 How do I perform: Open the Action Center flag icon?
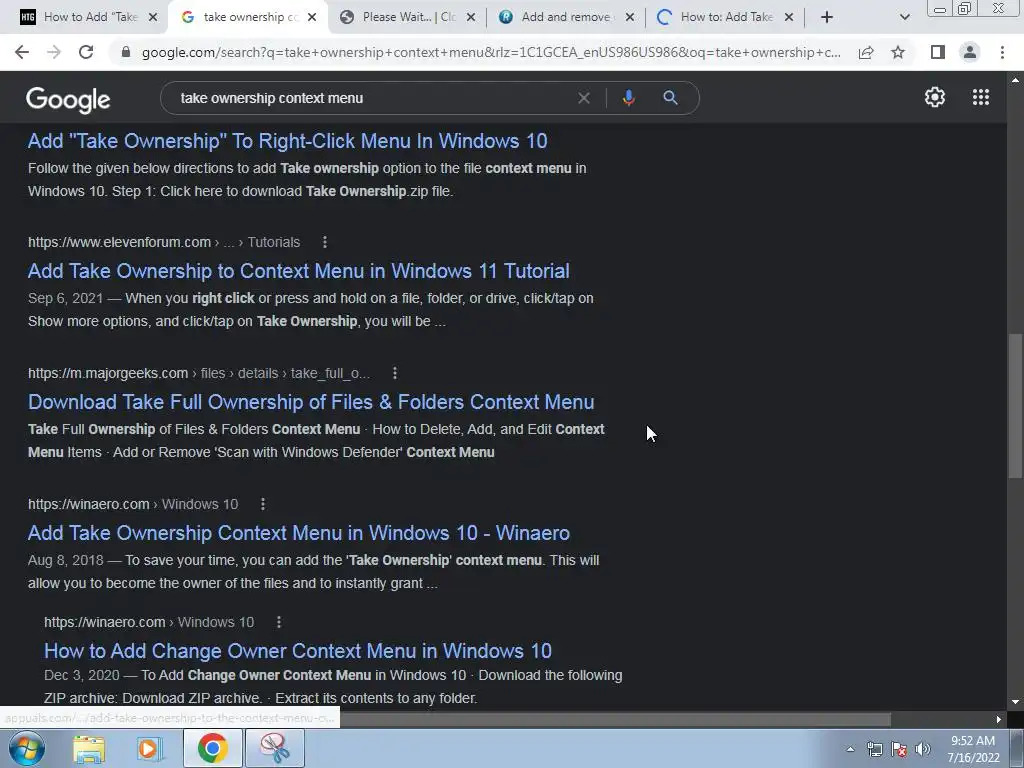pyautogui.click(x=899, y=749)
